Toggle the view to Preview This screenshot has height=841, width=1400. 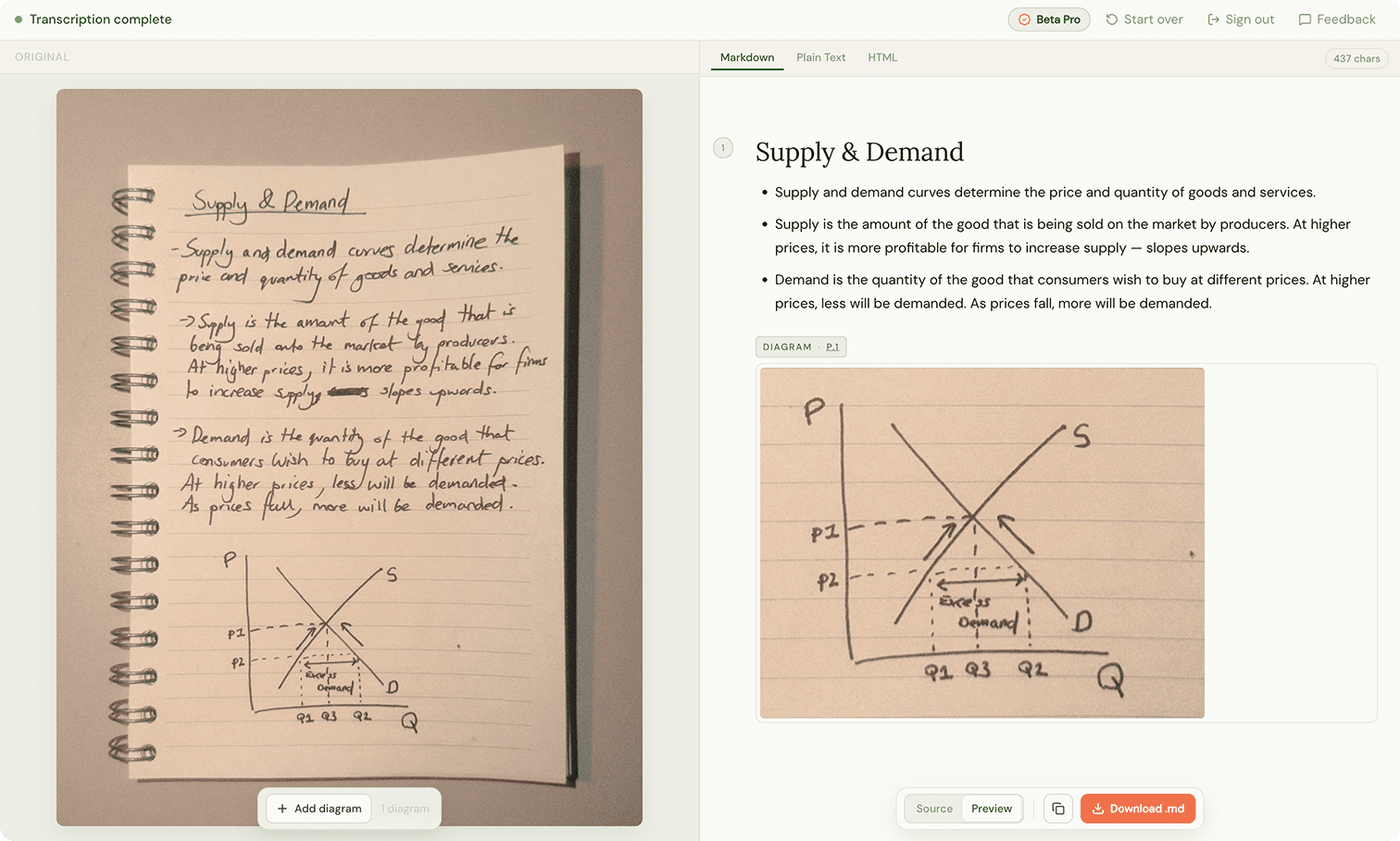pyautogui.click(x=992, y=809)
